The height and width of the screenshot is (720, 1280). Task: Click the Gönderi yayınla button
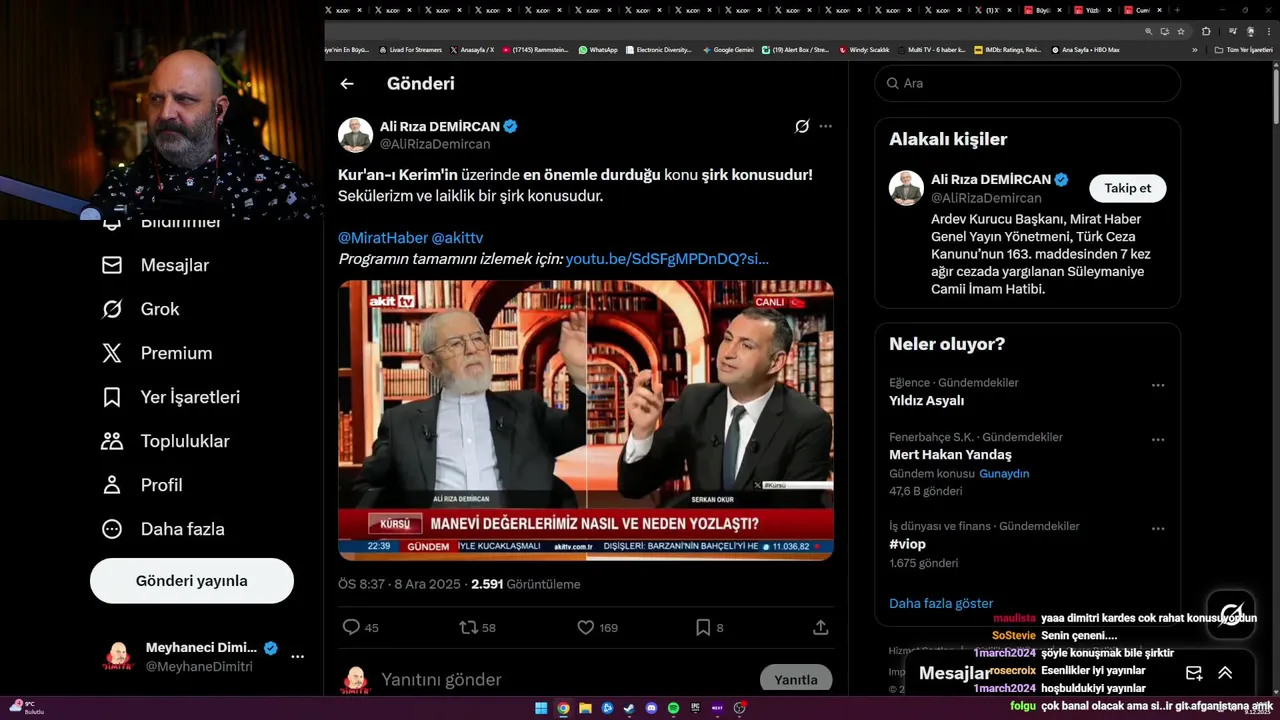coord(192,581)
